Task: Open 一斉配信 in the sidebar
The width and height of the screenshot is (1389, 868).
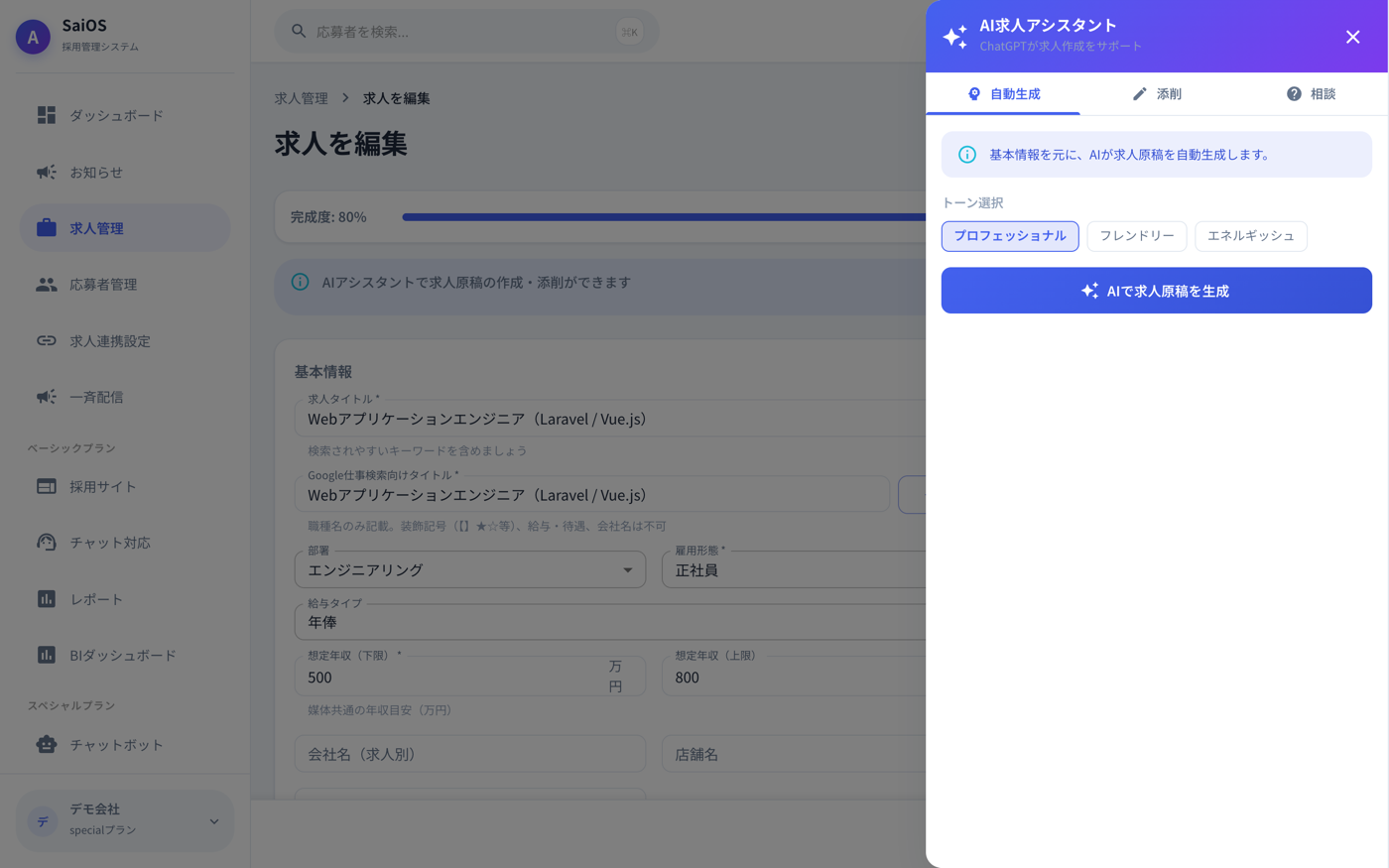Action: (x=125, y=397)
